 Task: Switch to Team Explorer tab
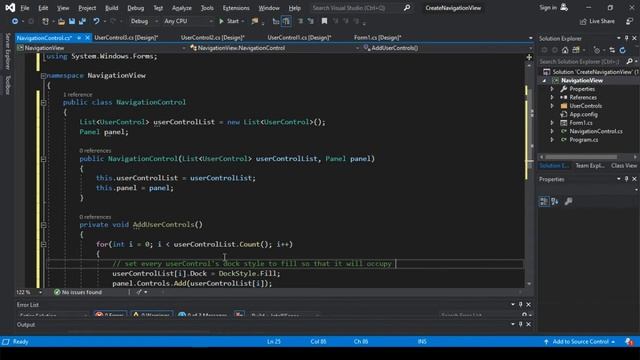[589, 166]
